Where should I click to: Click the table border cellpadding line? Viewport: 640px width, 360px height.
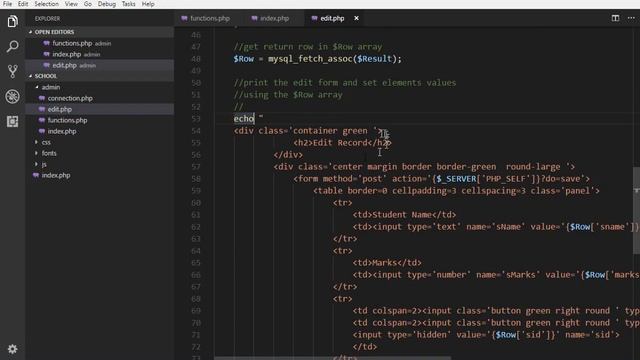coord(456,191)
